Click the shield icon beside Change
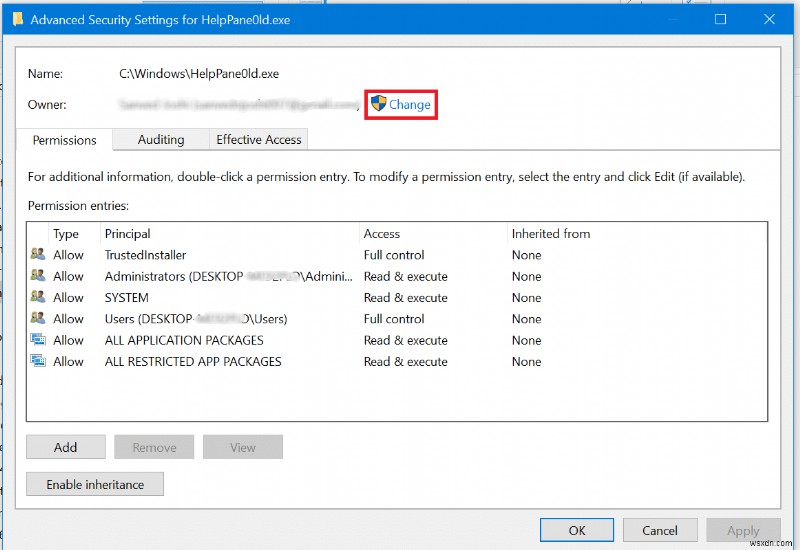 [x=378, y=104]
